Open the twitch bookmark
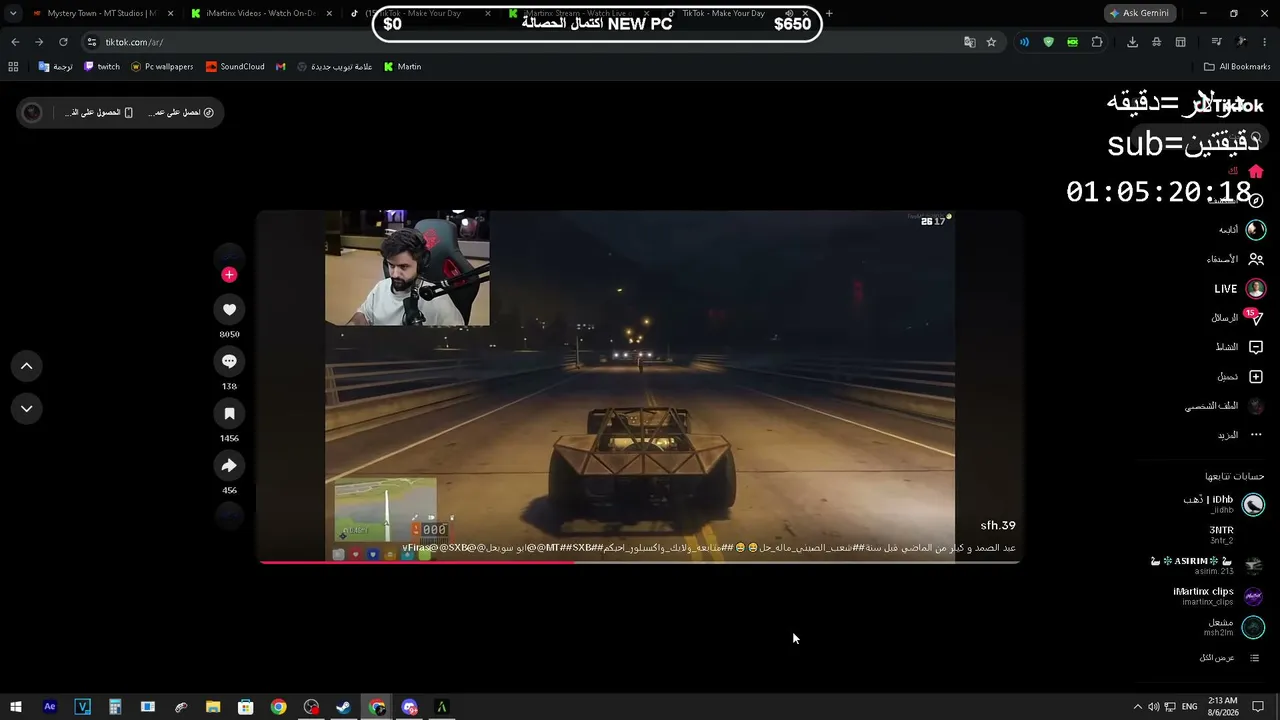Viewport: 1280px width, 720px height. click(x=102, y=67)
